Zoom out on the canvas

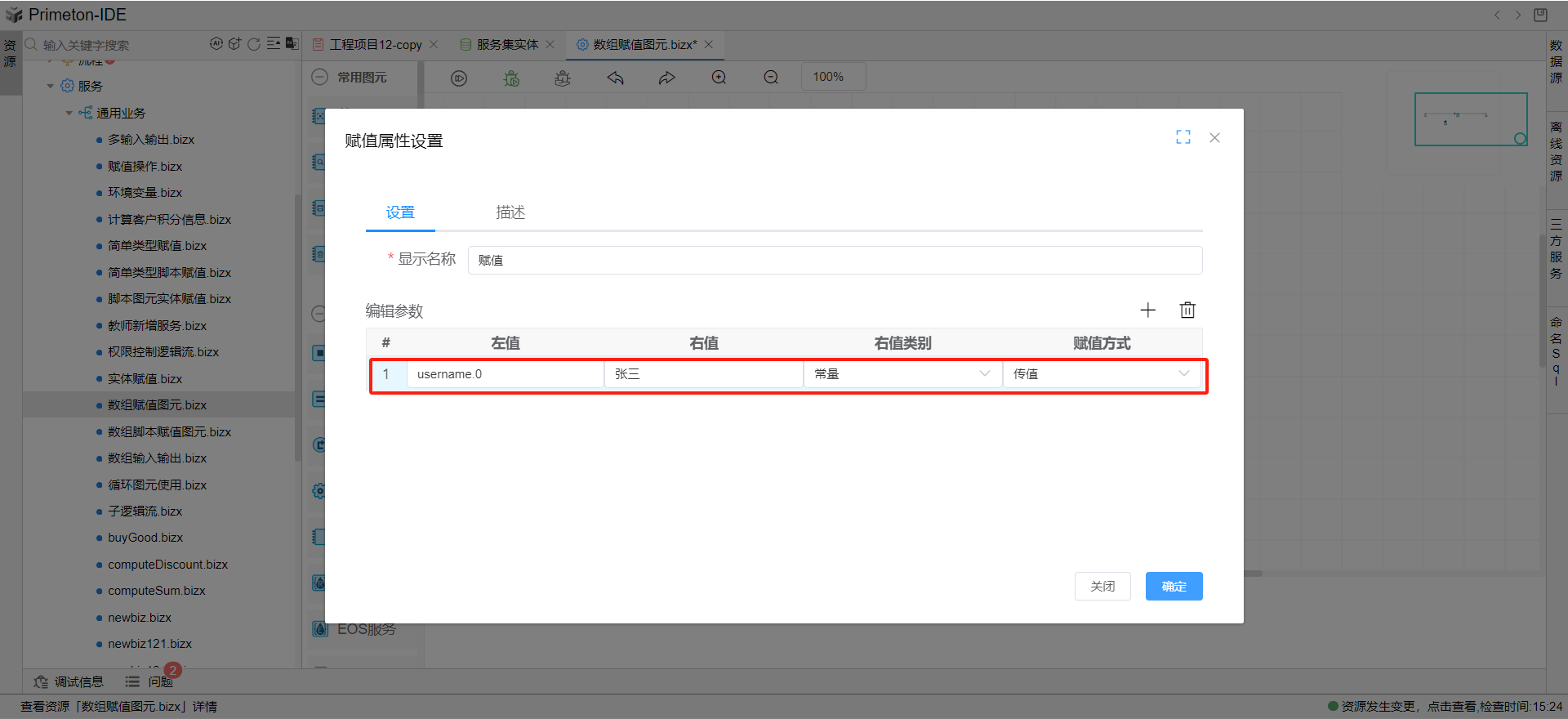click(771, 78)
